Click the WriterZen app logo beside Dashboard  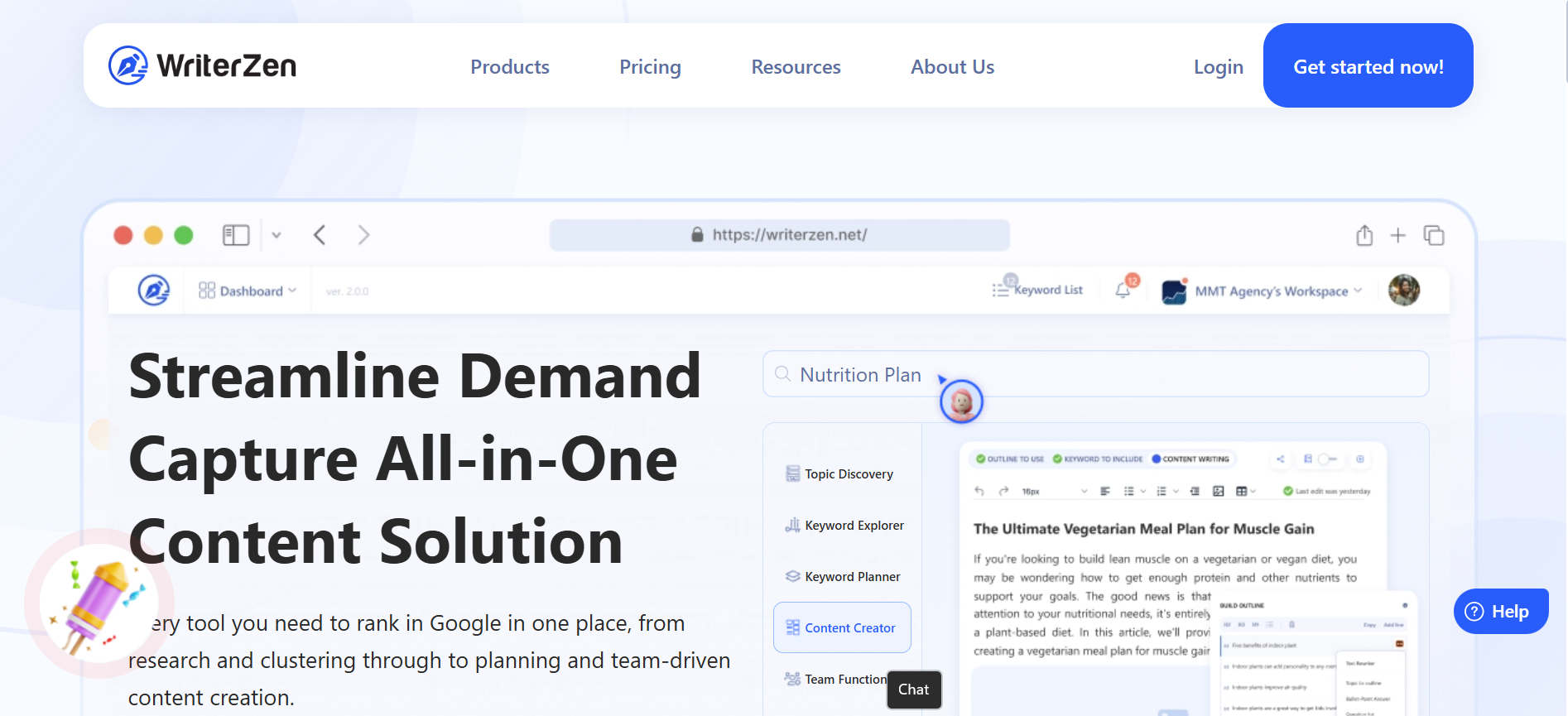coord(153,291)
